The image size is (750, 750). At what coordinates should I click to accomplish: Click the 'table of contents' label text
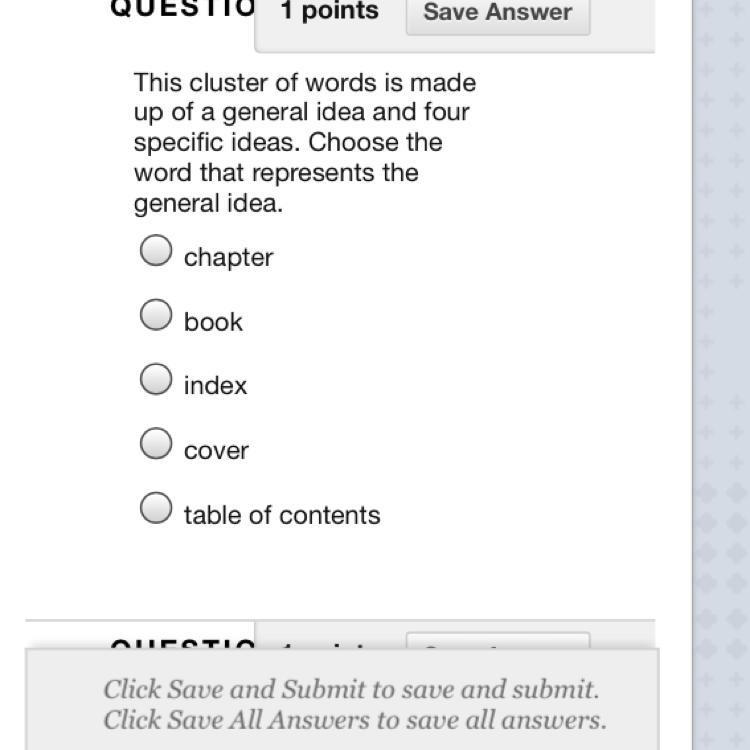[x=282, y=515]
